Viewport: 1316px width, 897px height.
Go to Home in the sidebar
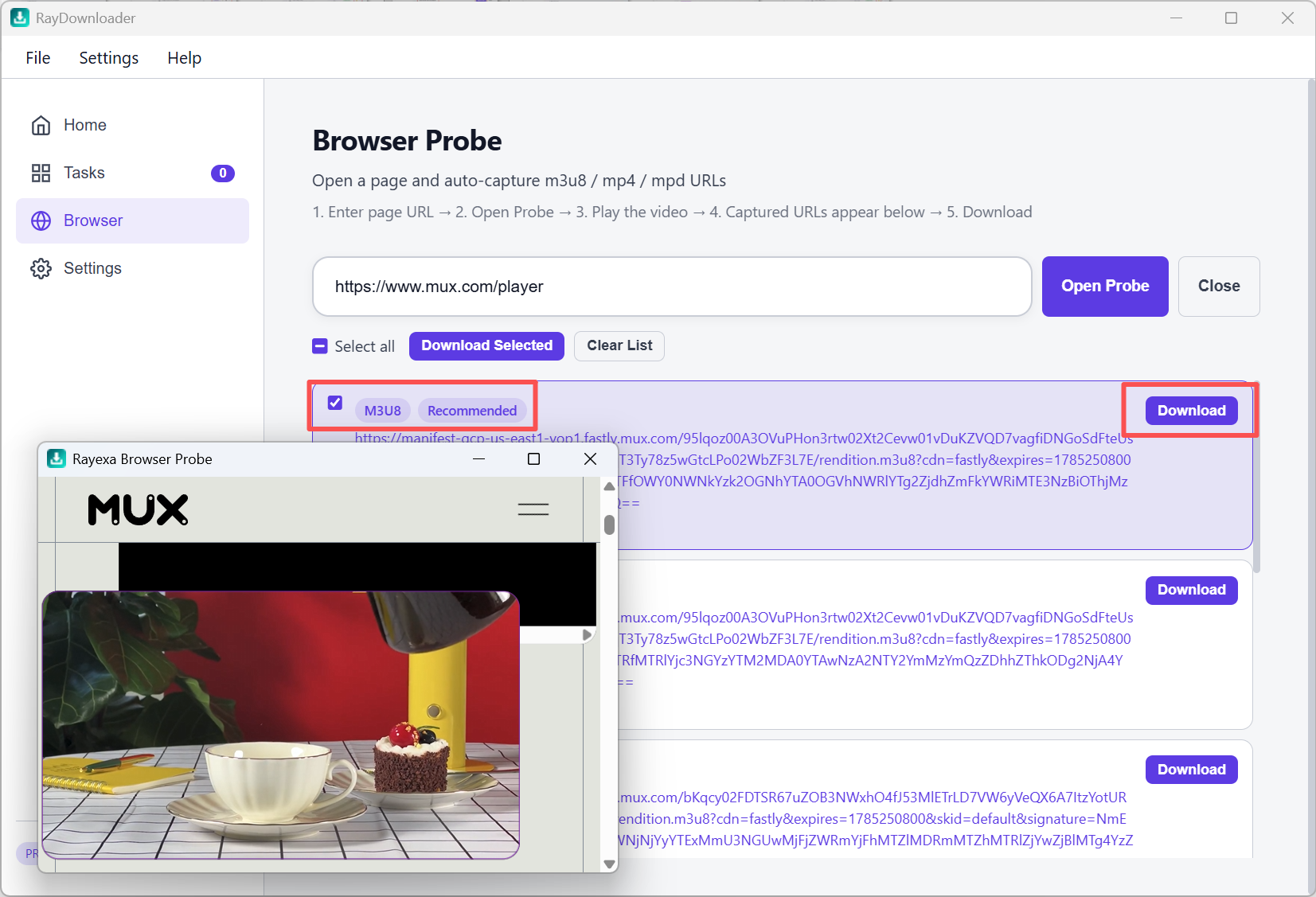[132, 125]
